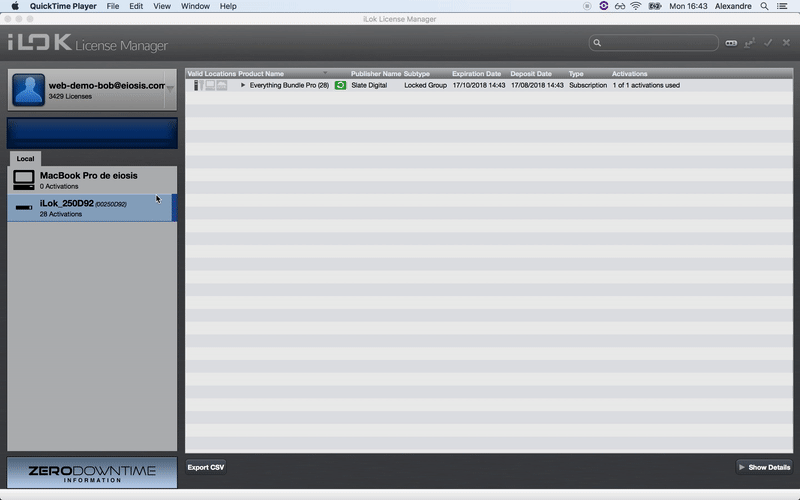Click the show all licenses tree icon
800x500 pixels.
click(x=749, y=43)
